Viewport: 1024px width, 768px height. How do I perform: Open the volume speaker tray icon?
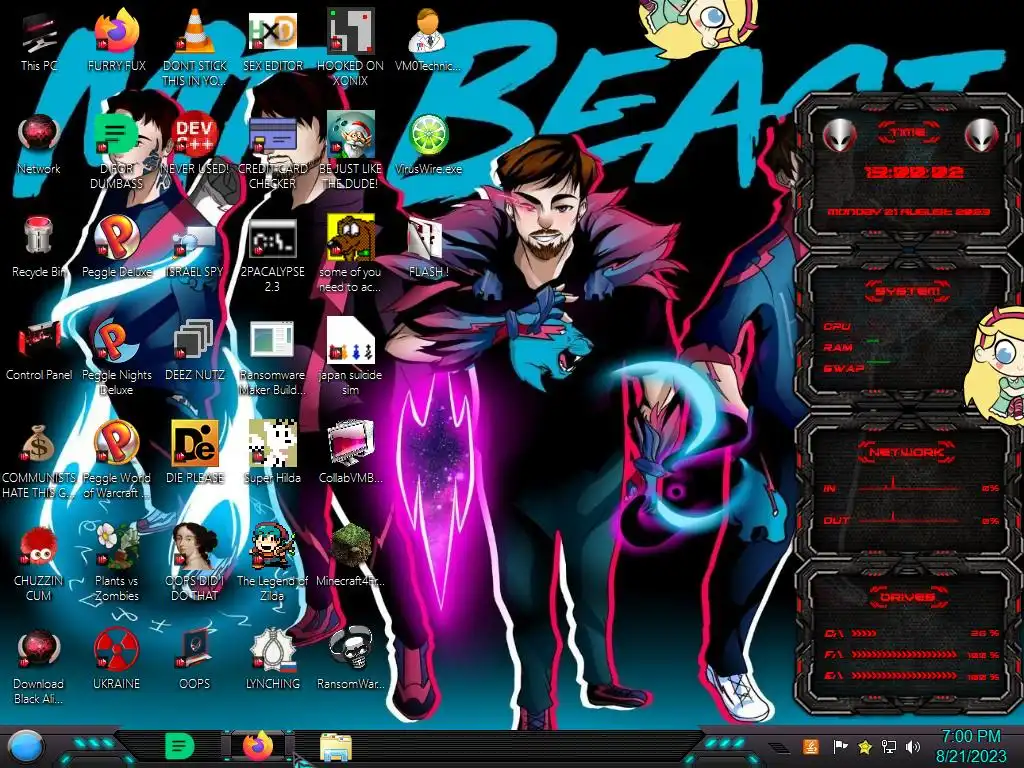[x=913, y=746]
